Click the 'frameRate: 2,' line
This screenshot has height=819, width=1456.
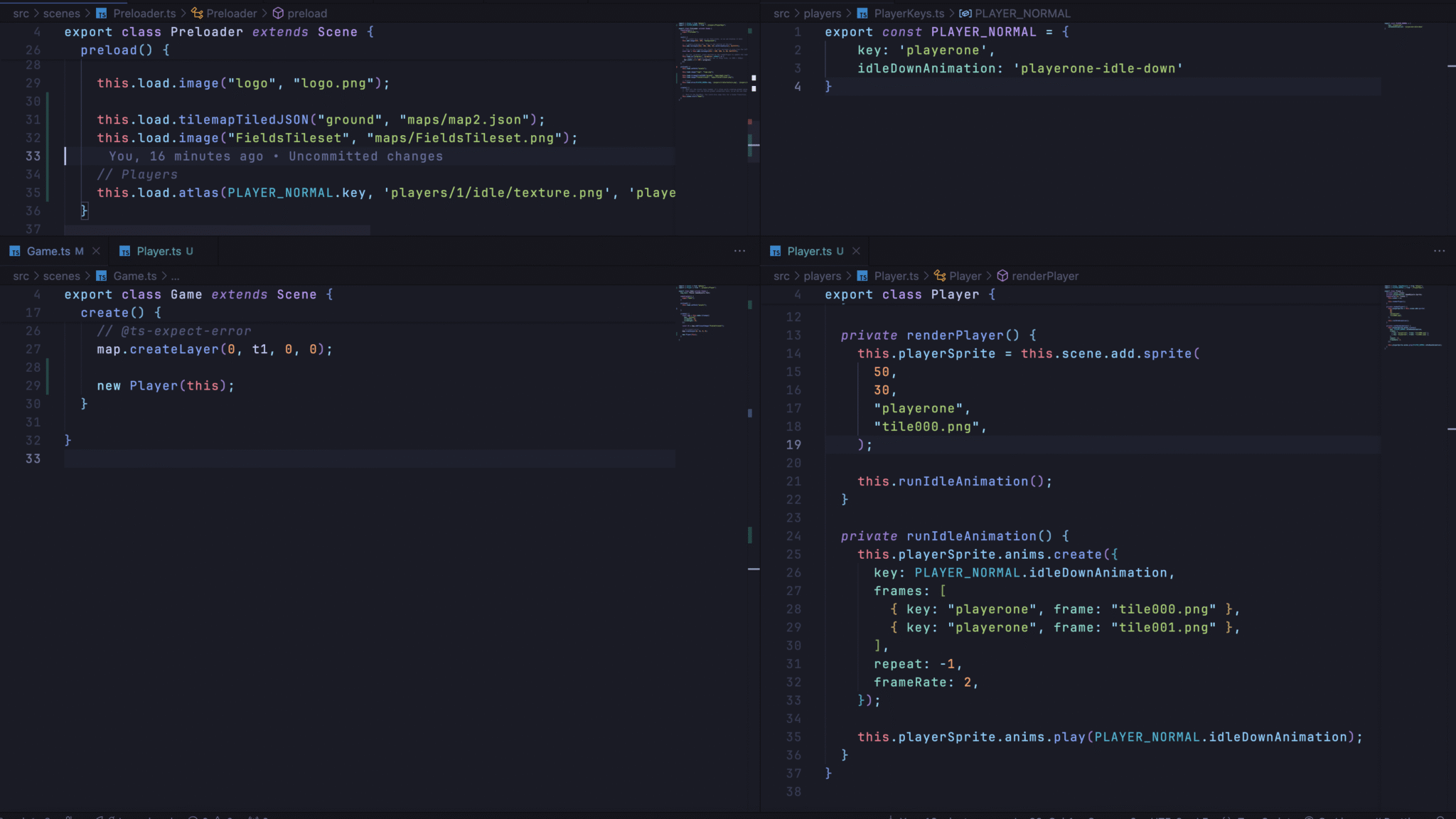coord(926,682)
